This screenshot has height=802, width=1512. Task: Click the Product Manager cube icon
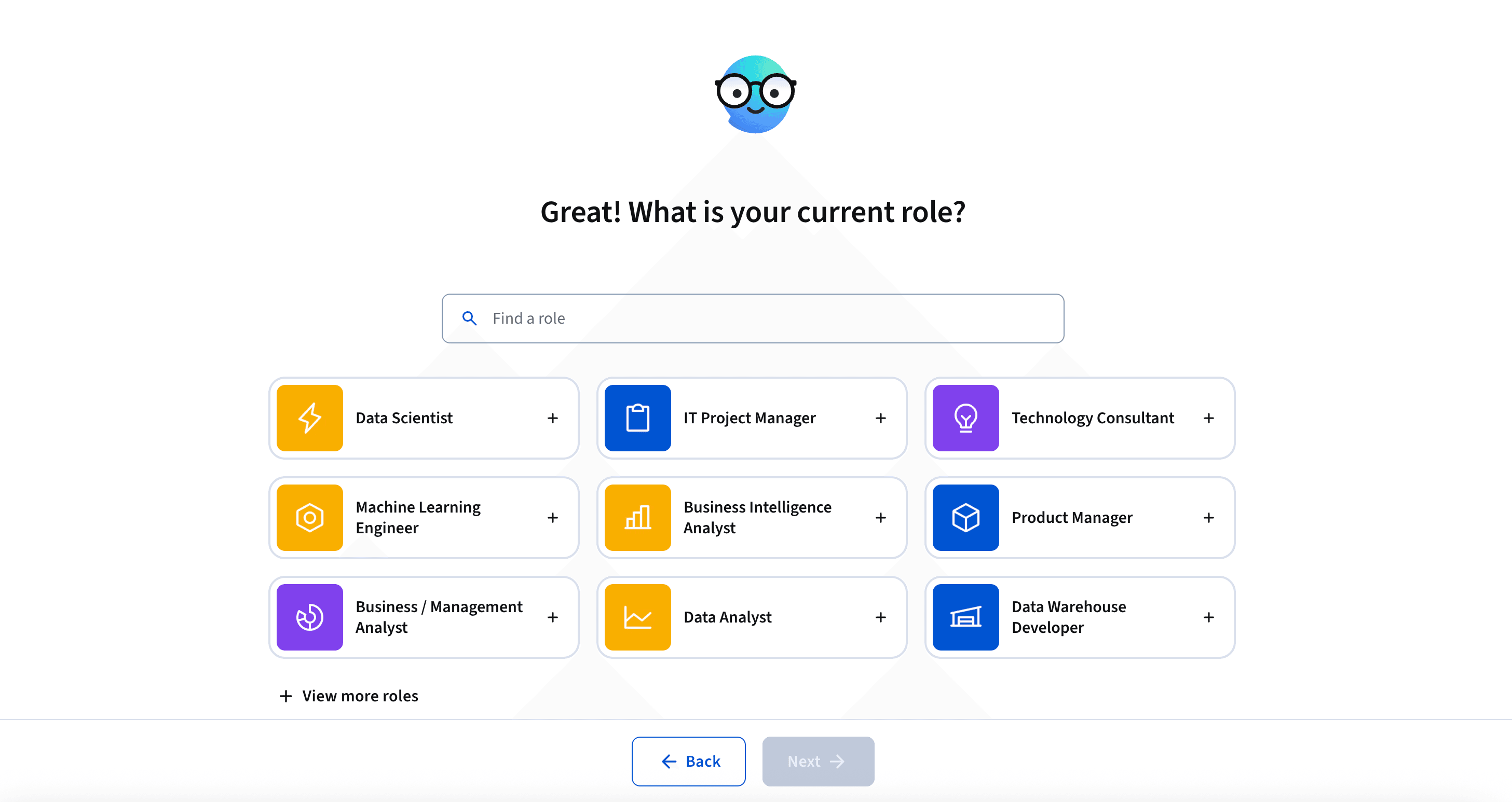tap(965, 517)
